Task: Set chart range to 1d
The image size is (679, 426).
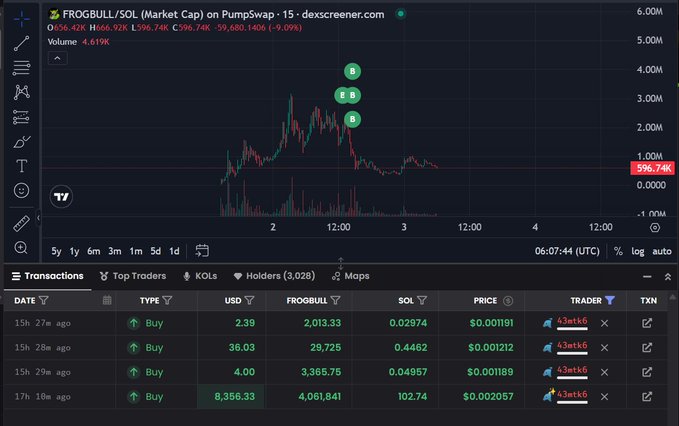Action: [174, 251]
